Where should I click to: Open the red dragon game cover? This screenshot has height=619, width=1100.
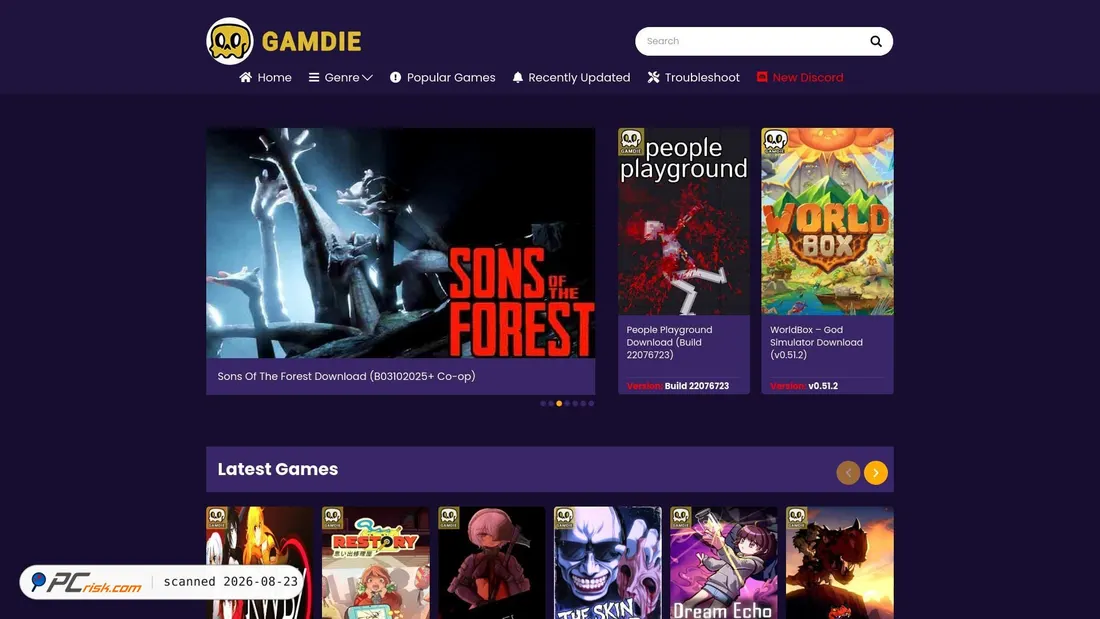pyautogui.click(x=840, y=563)
